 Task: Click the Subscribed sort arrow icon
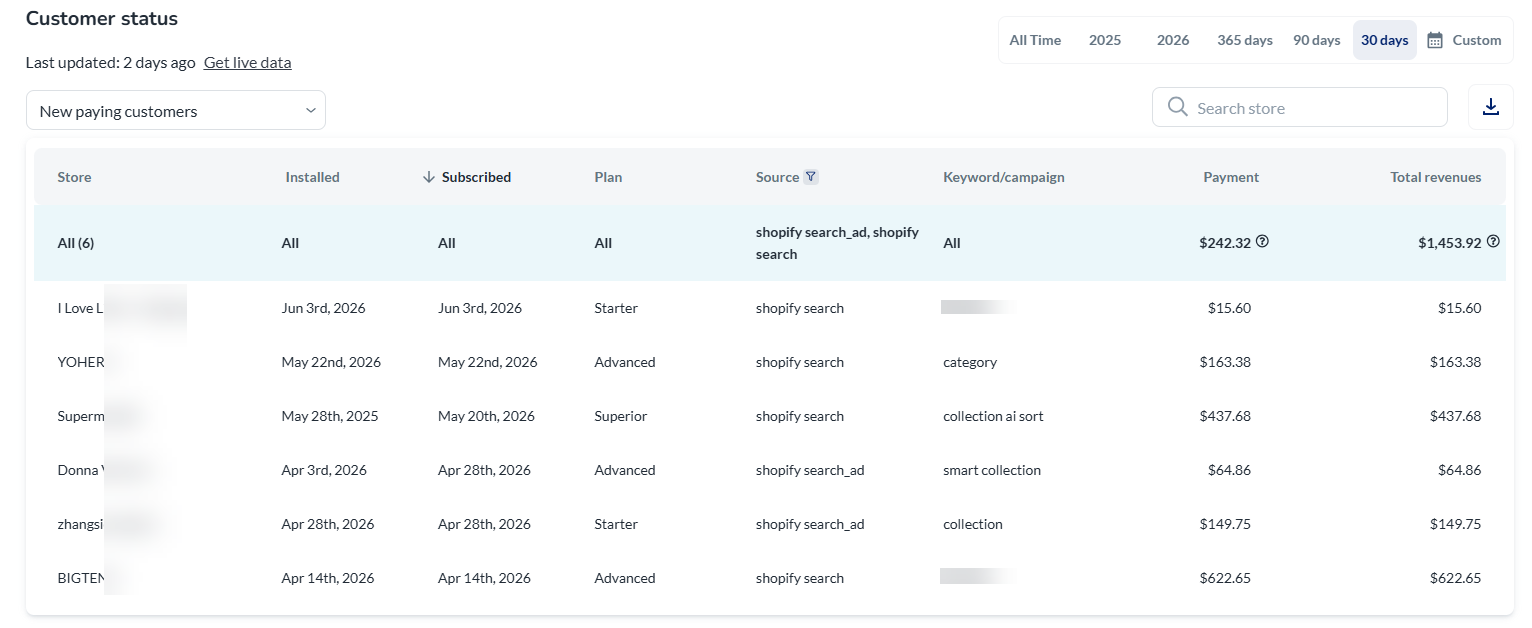click(x=429, y=177)
